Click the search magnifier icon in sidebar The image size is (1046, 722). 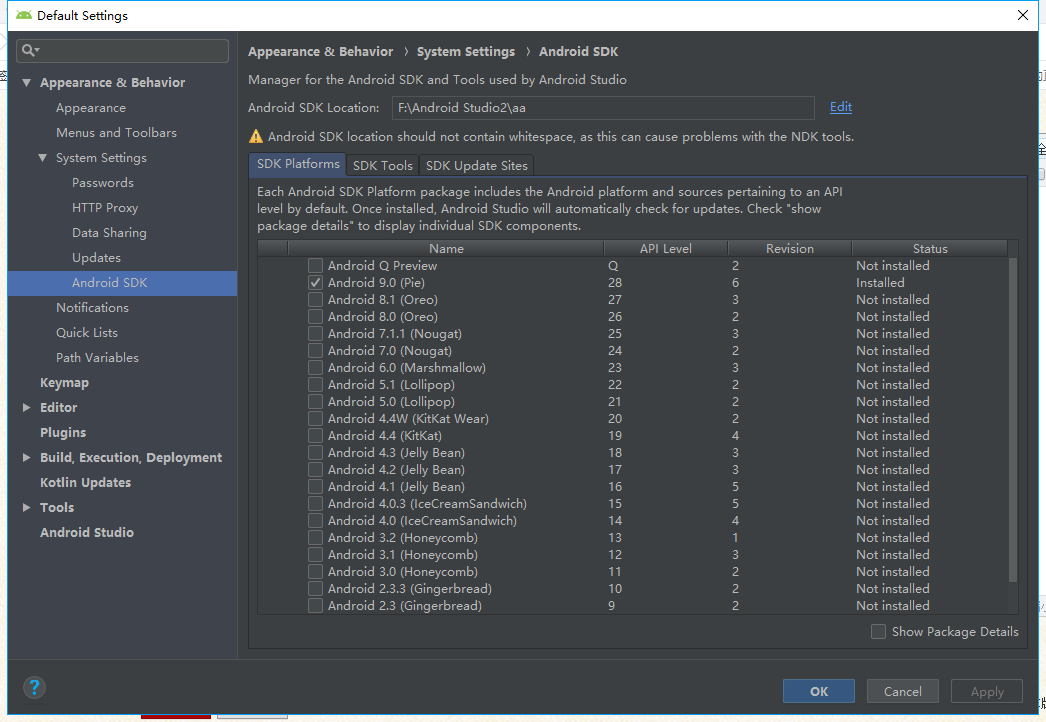pos(29,51)
